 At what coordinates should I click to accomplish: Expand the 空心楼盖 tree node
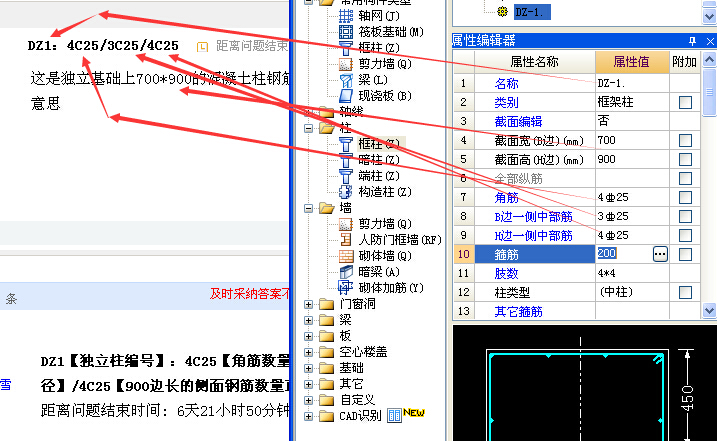point(309,353)
